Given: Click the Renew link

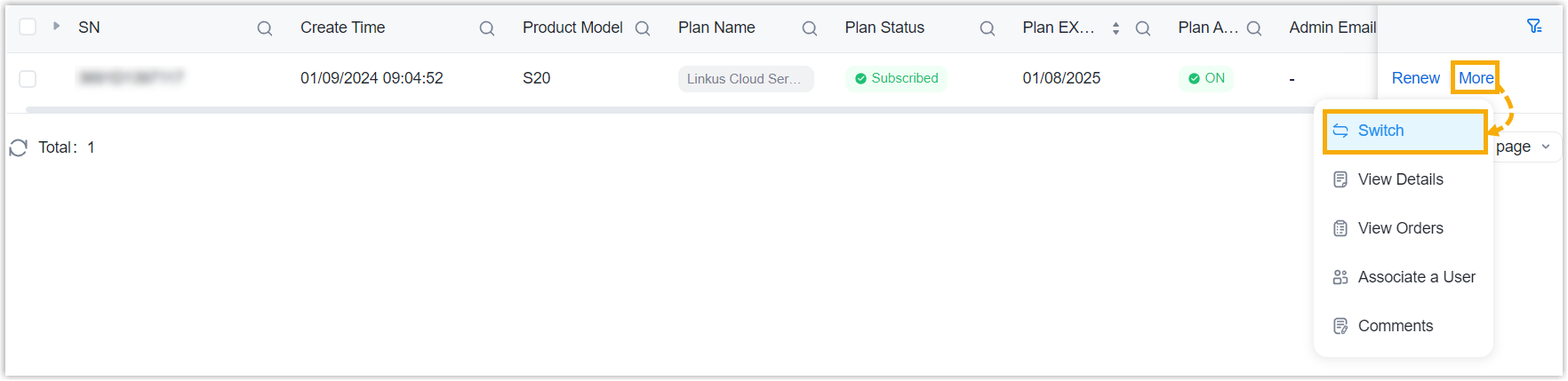Looking at the screenshot, I should point(1415,78).
